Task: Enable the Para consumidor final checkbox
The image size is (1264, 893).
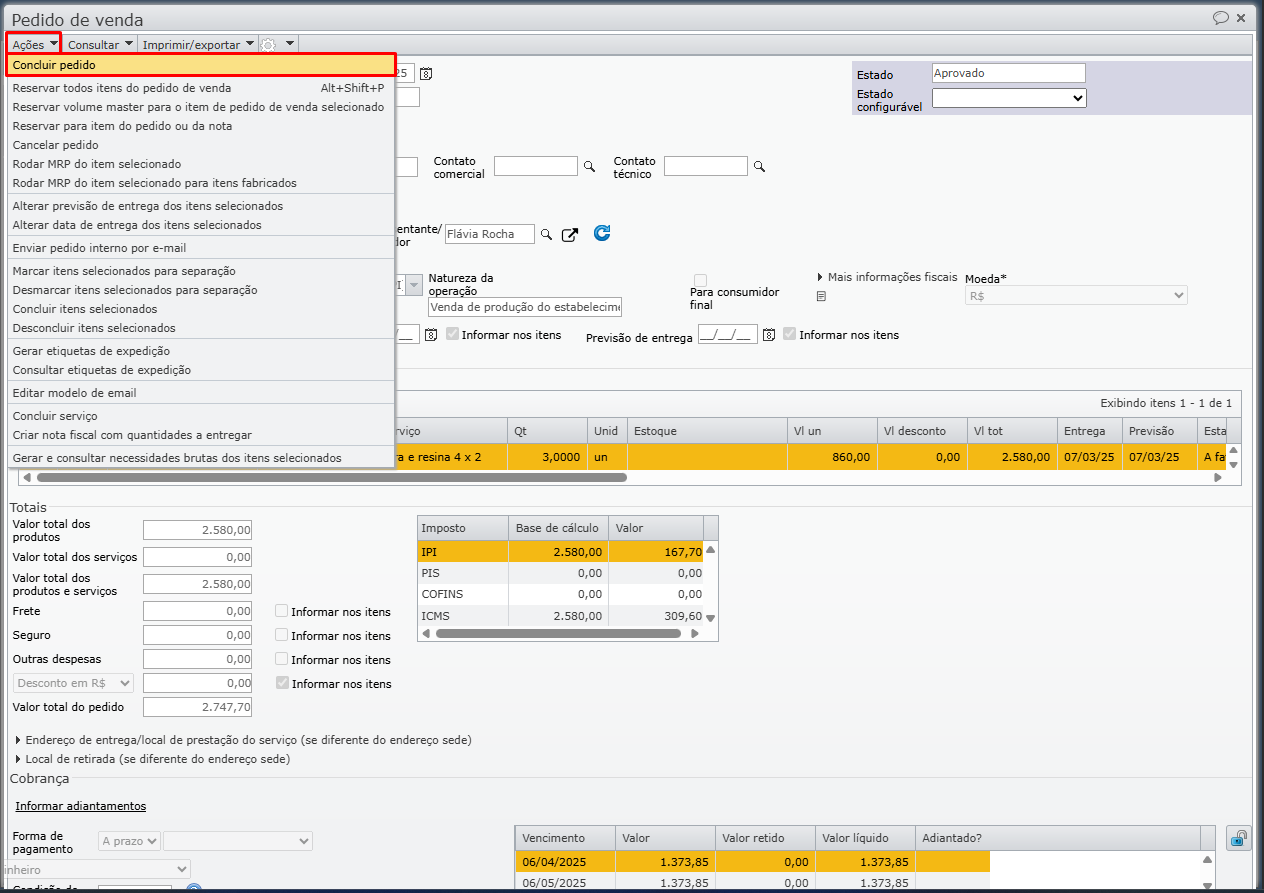Action: coord(701,280)
